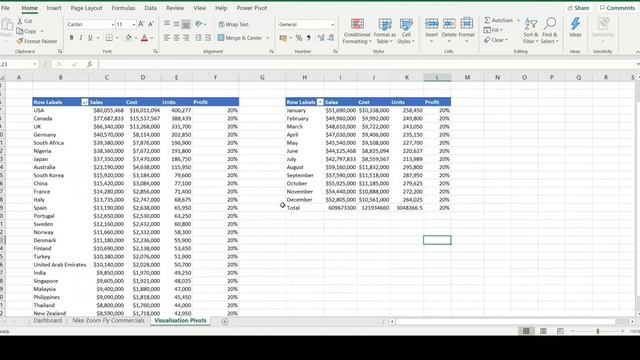Decrease font size button

tap(151, 24)
